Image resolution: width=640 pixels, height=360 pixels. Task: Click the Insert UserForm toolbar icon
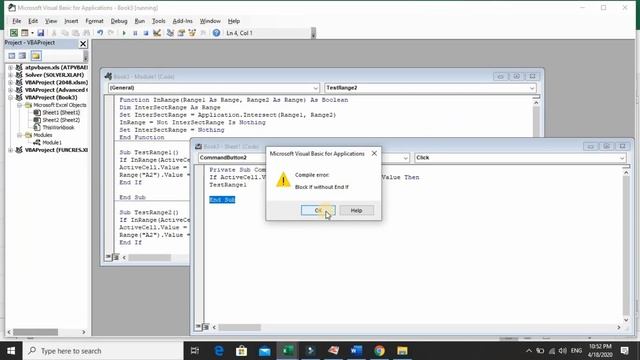click(25, 33)
